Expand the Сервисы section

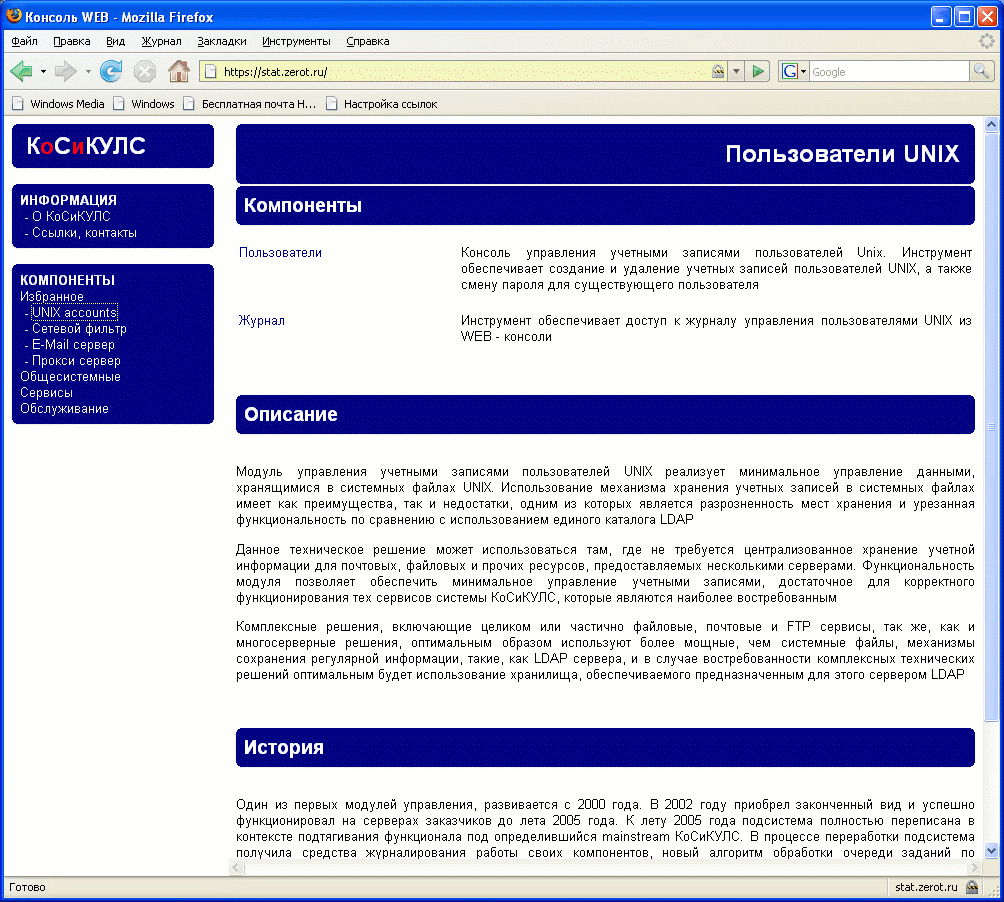[x=46, y=392]
